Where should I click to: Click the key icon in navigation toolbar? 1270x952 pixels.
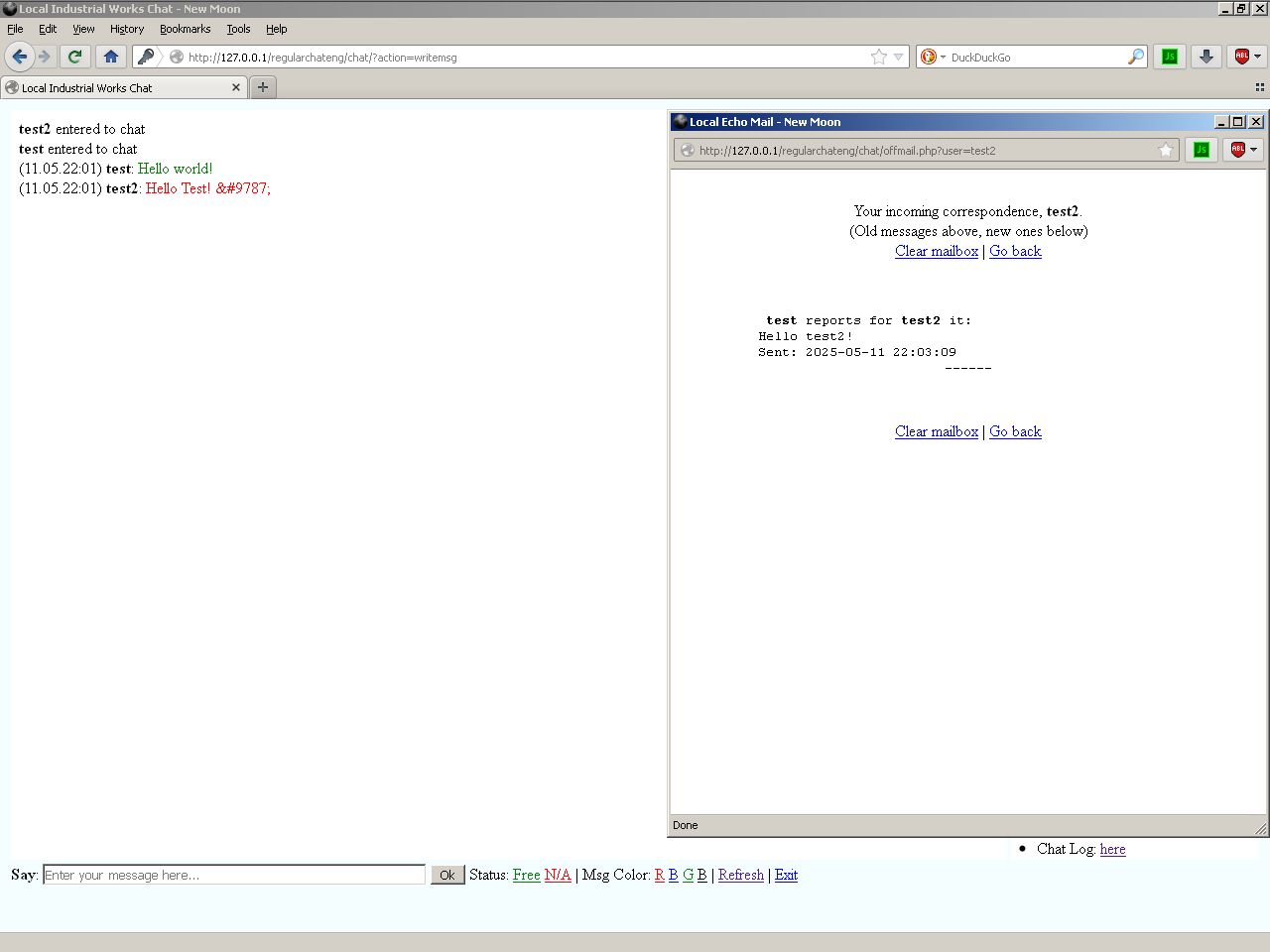tap(146, 57)
